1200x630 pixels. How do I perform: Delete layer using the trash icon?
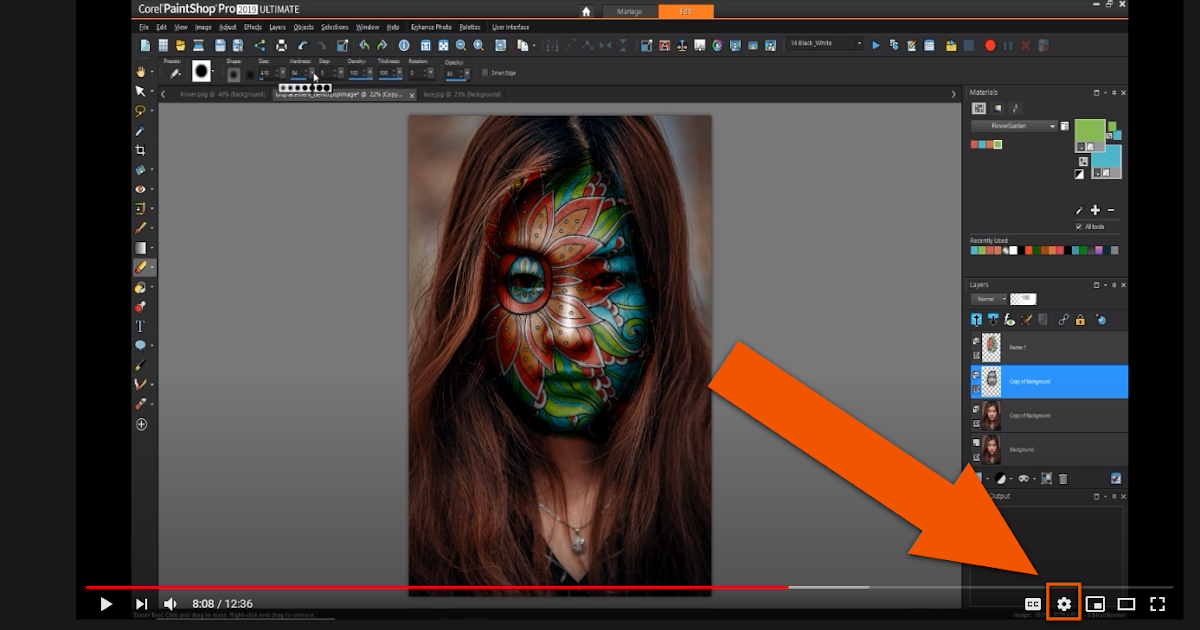pos(1063,480)
